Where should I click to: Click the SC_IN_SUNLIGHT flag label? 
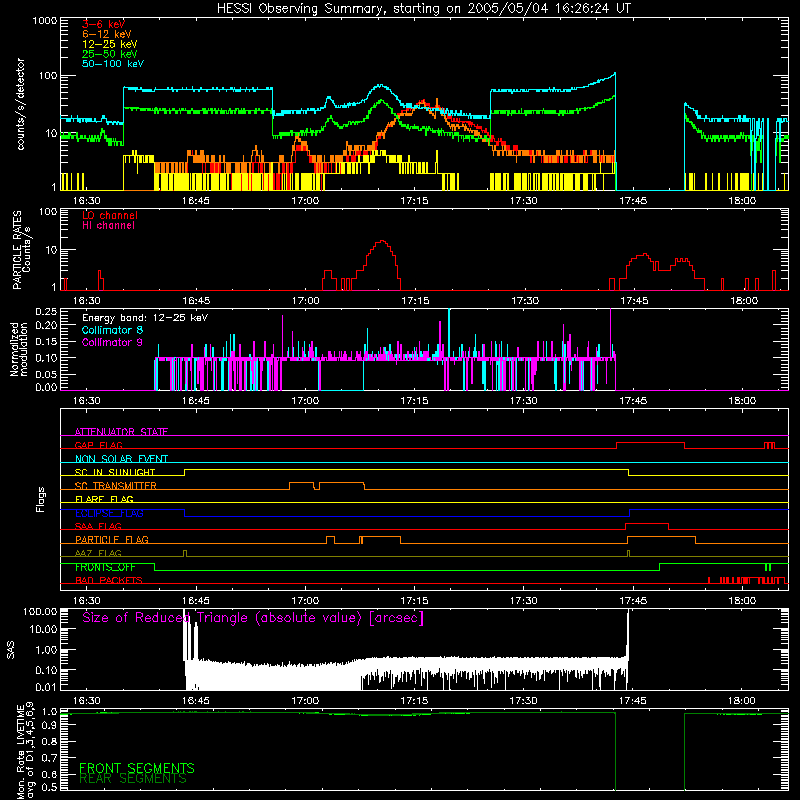coord(115,472)
